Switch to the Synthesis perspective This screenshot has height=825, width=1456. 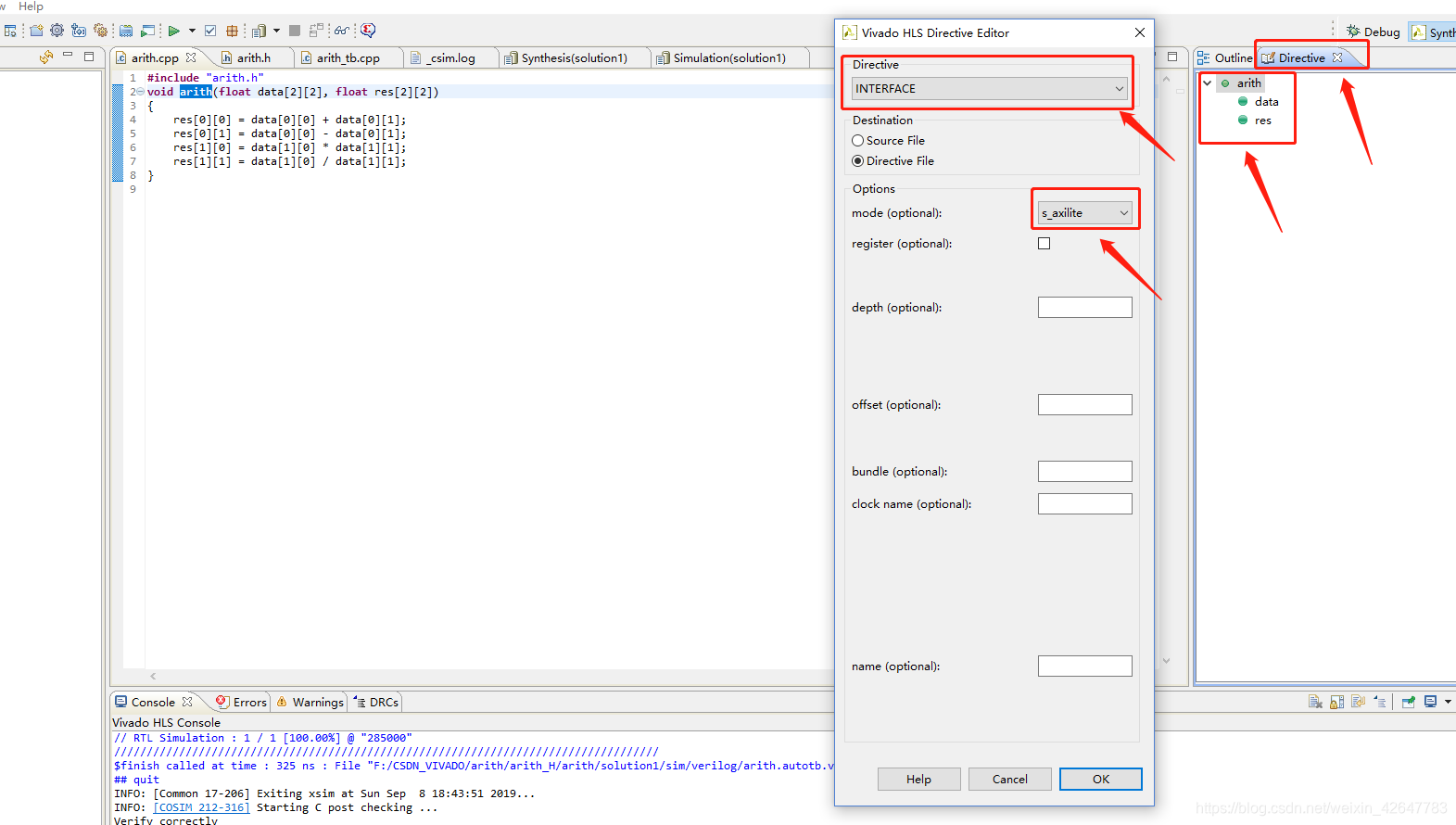(x=1433, y=32)
